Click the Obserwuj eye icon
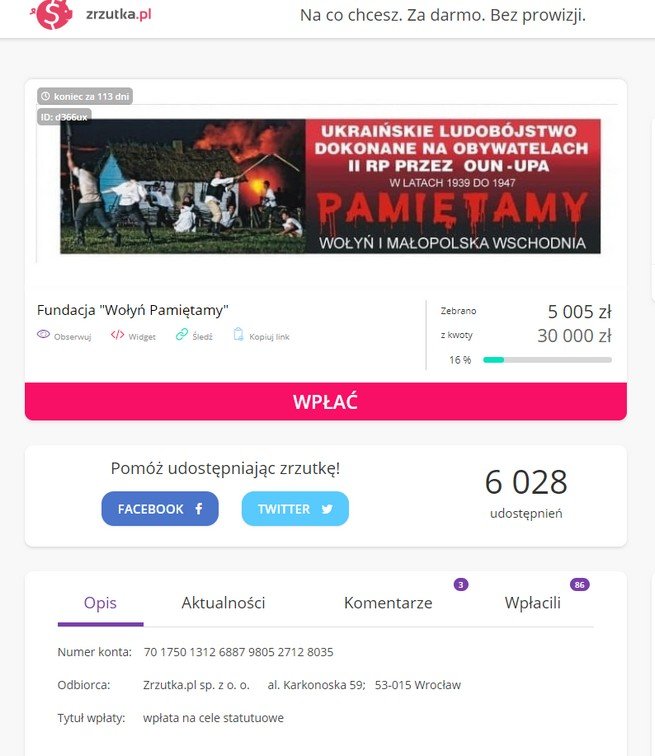This screenshot has height=756, width=655. (43, 334)
